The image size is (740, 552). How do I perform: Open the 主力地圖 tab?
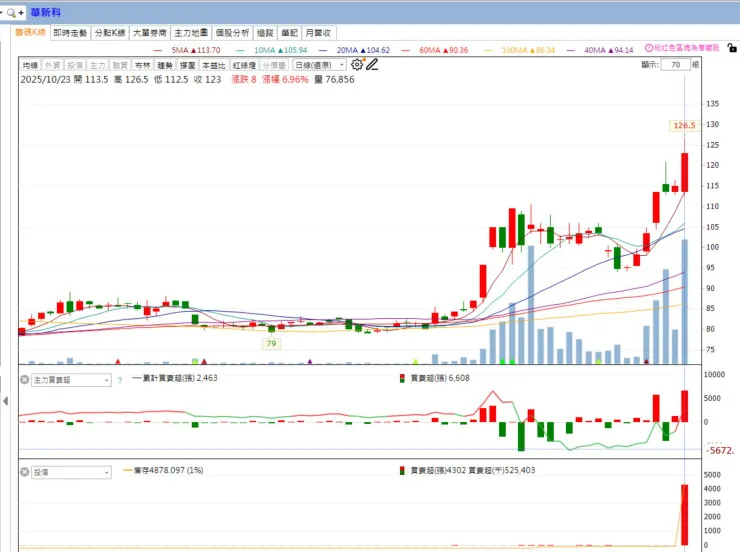[x=191, y=33]
